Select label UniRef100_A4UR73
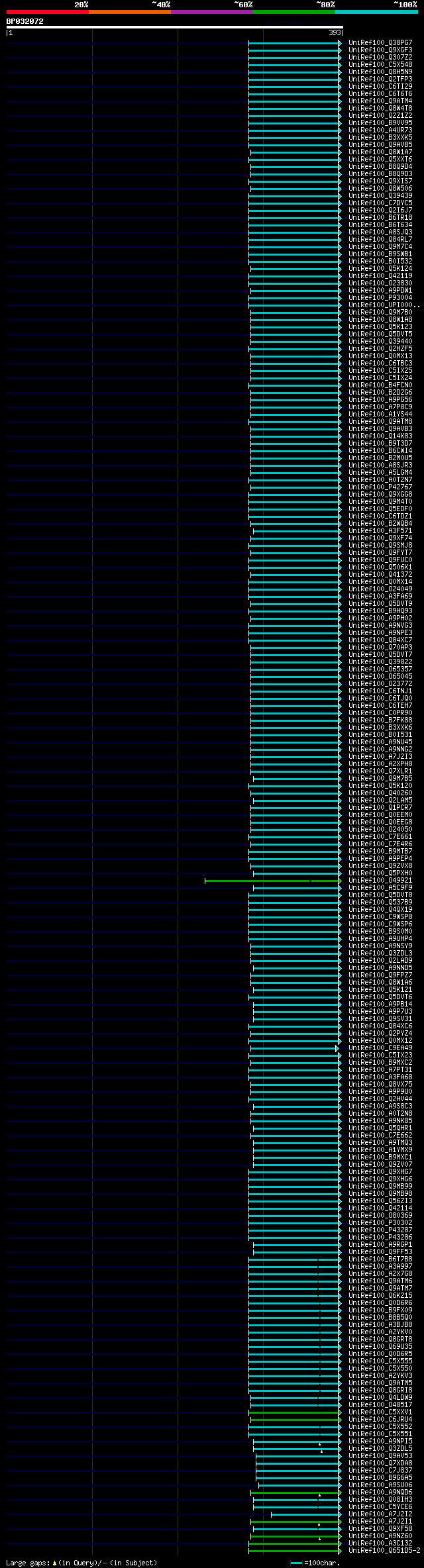The width and height of the screenshot is (424, 1568). point(380,130)
